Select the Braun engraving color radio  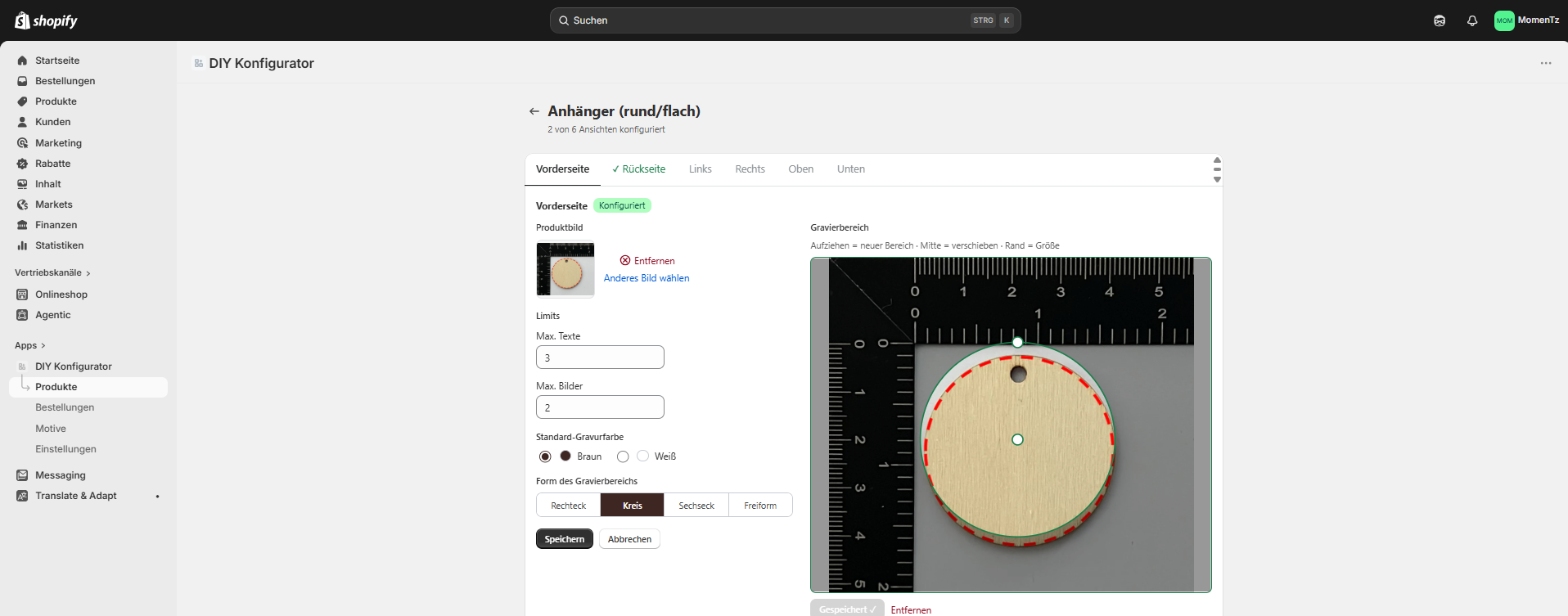pos(545,456)
